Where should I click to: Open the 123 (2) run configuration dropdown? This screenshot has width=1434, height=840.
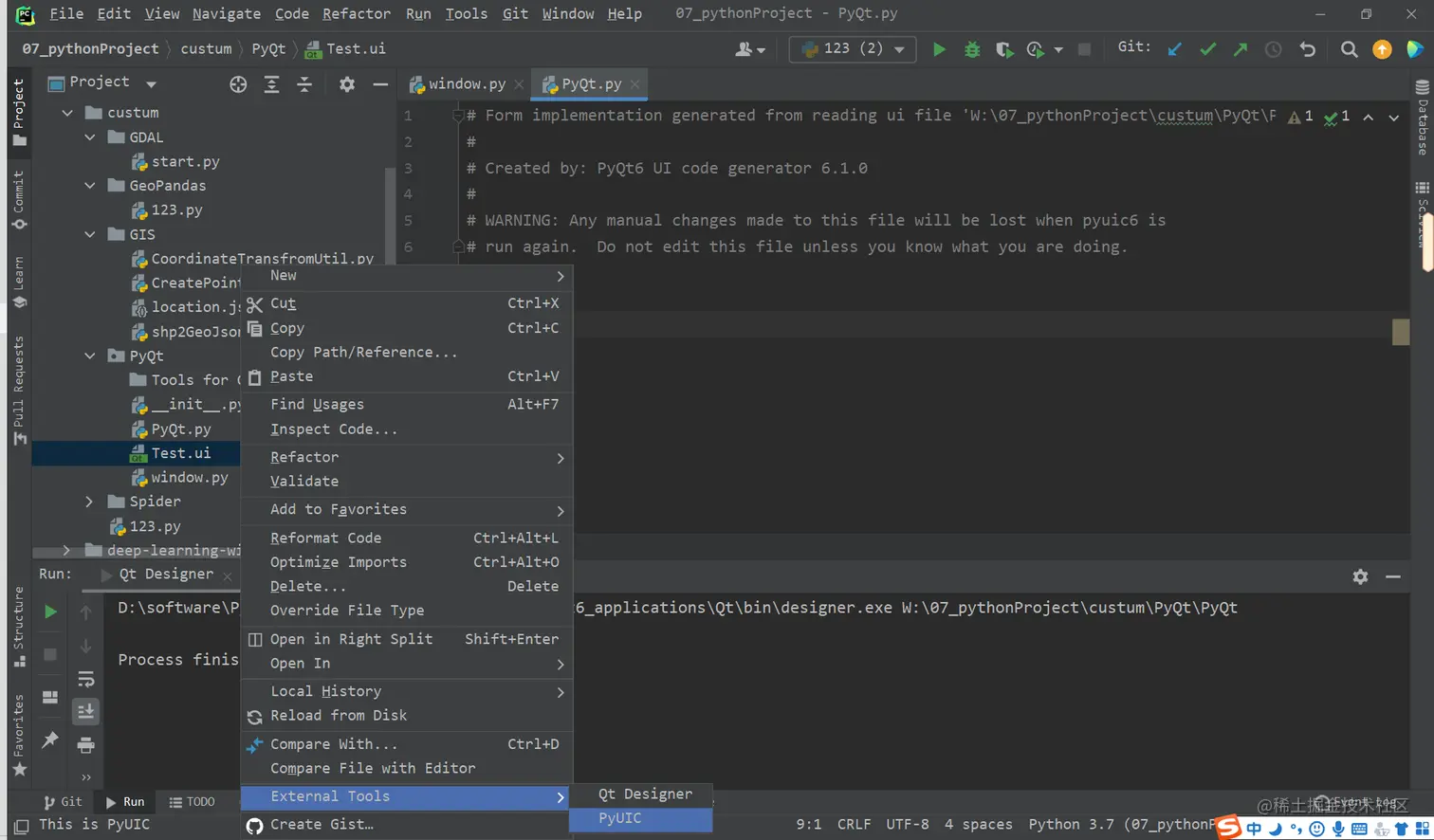click(853, 48)
